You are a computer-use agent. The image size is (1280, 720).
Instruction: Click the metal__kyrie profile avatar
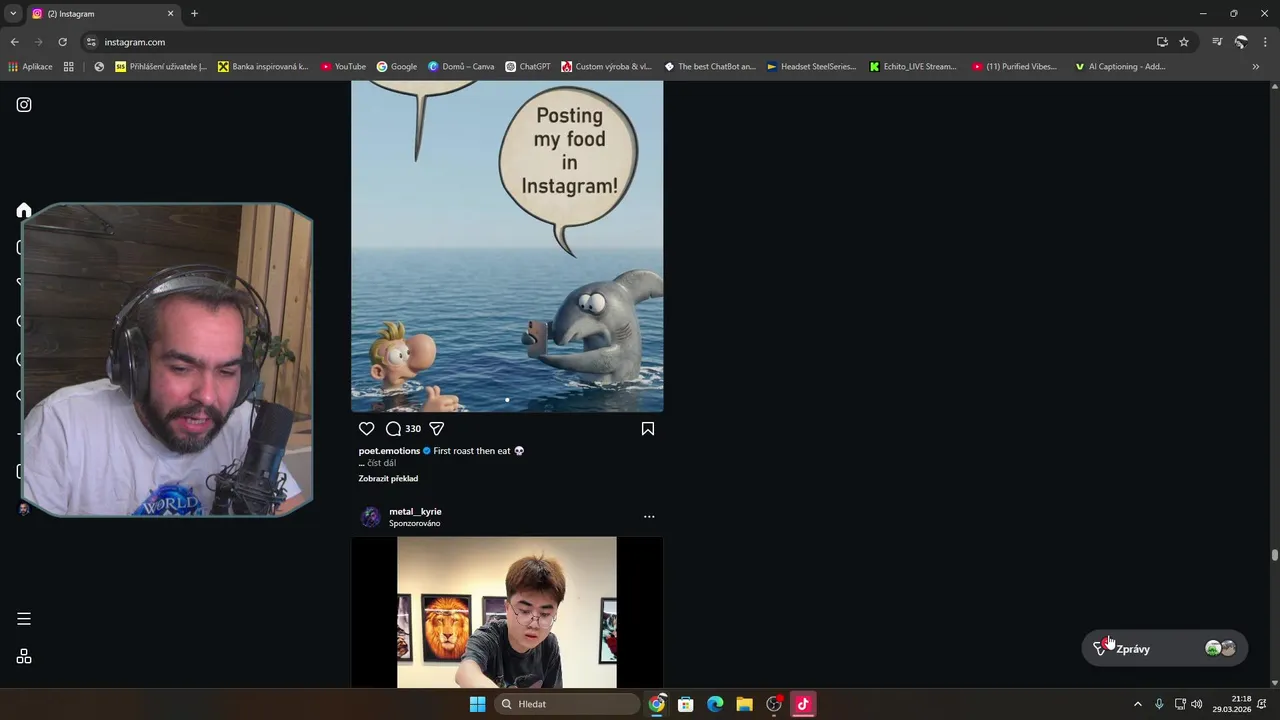tap(371, 517)
